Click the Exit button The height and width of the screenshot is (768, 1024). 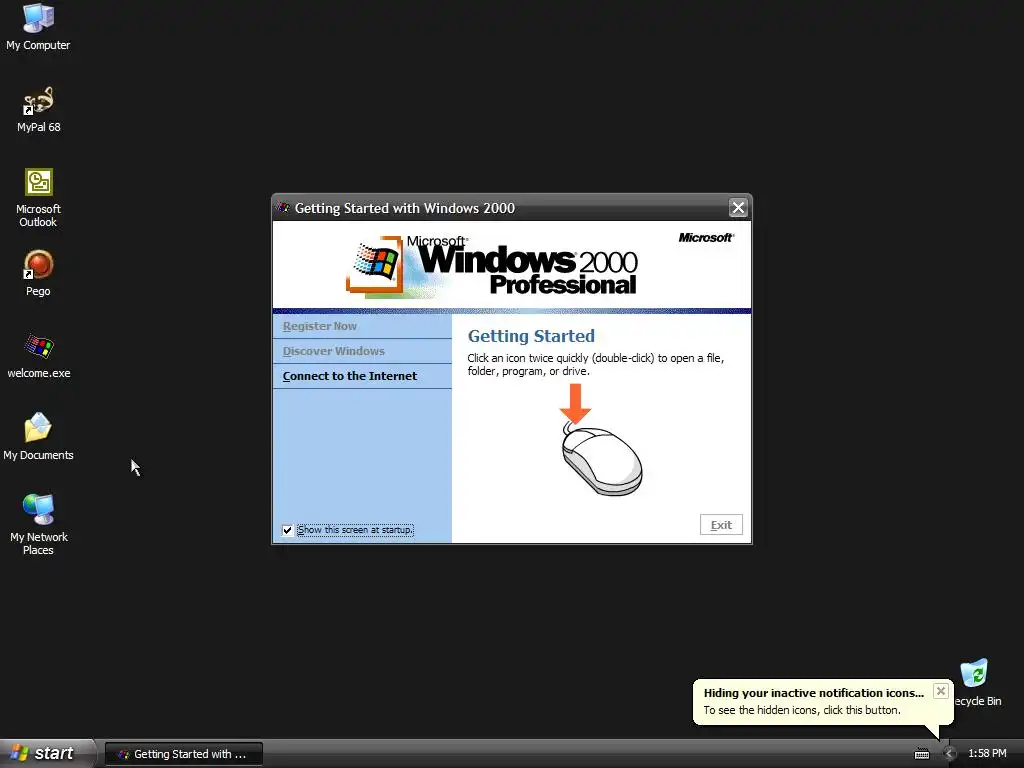721,524
